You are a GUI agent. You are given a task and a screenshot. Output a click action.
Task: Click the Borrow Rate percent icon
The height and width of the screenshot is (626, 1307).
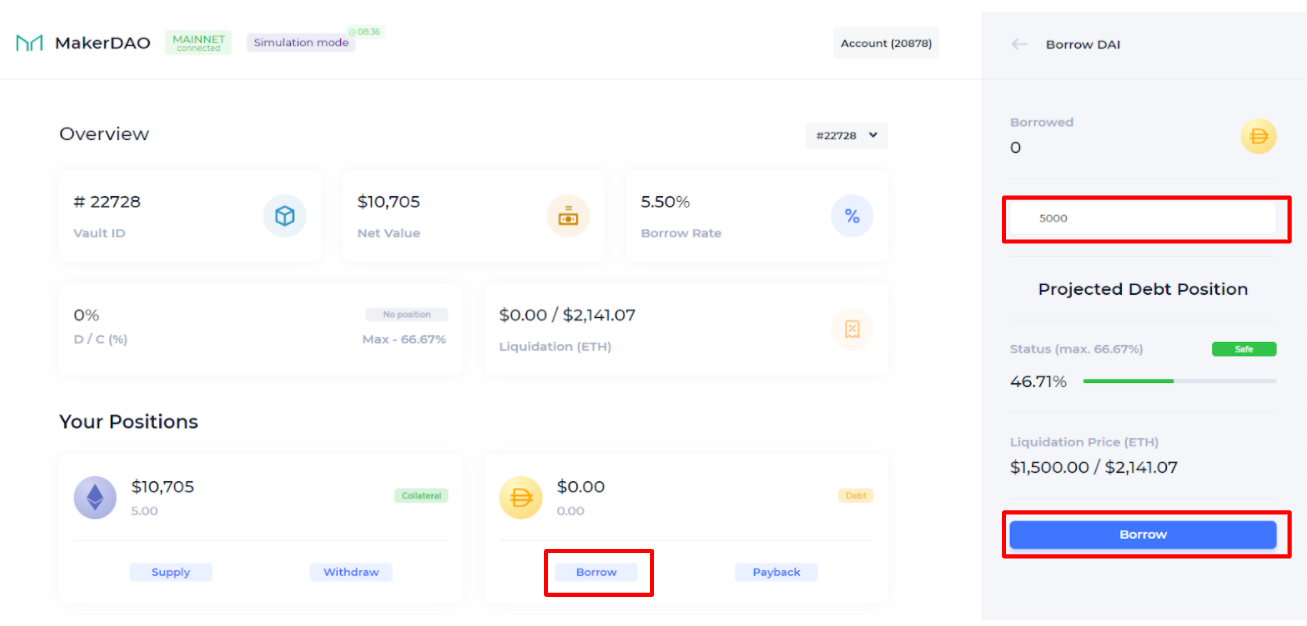tap(852, 216)
